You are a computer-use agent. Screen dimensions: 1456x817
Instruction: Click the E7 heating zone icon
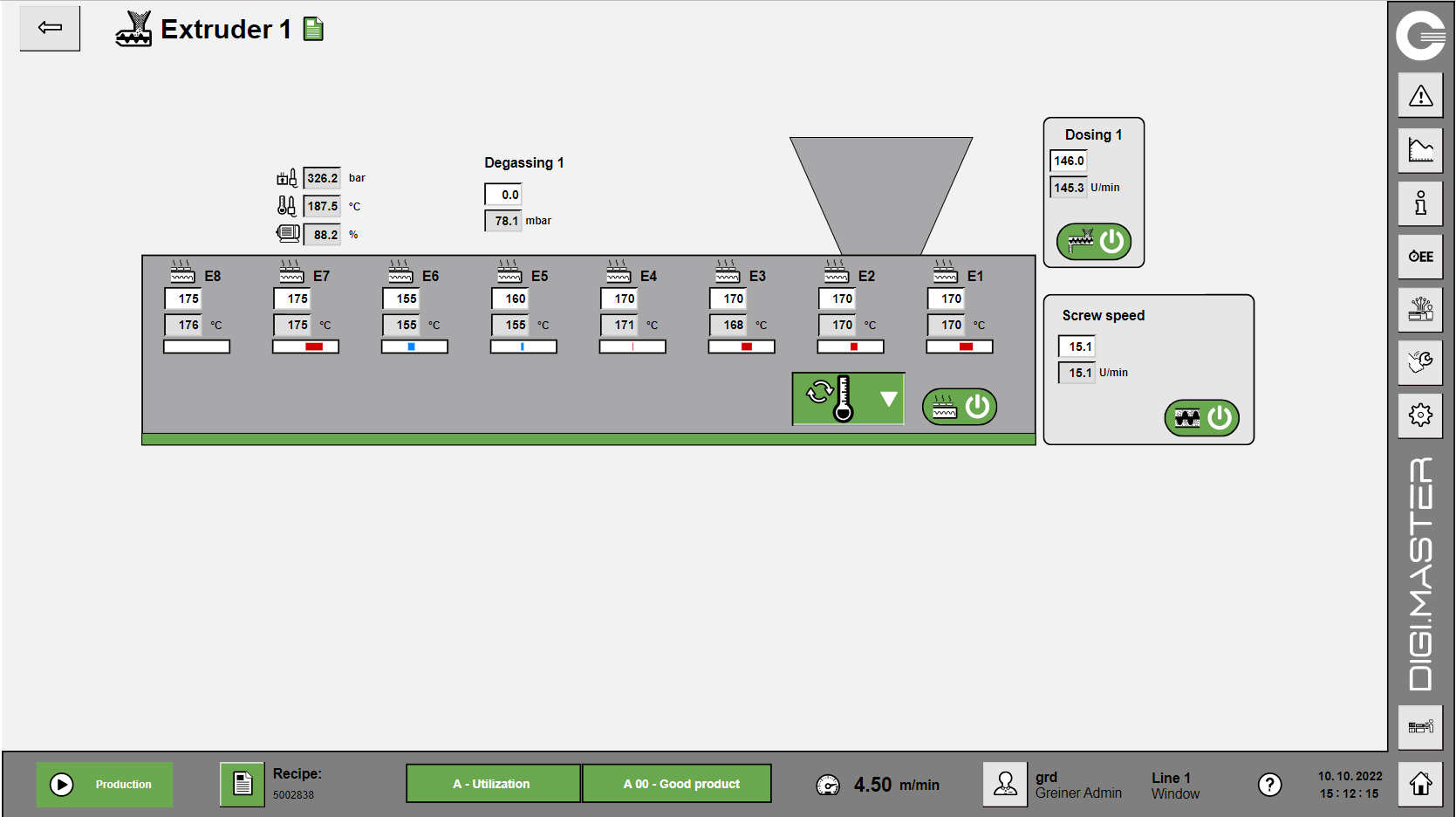click(291, 271)
